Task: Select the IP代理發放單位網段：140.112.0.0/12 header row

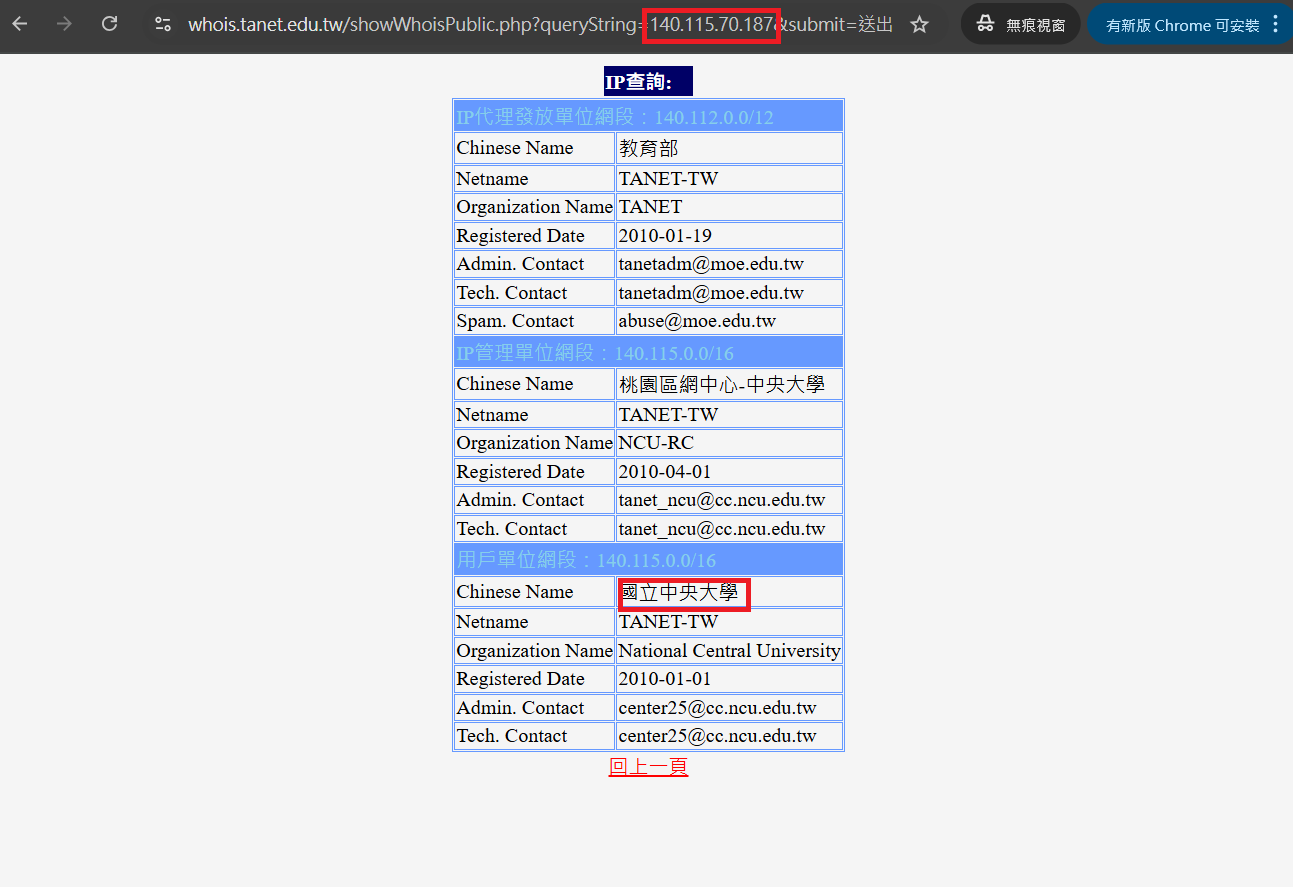Action: coord(648,117)
